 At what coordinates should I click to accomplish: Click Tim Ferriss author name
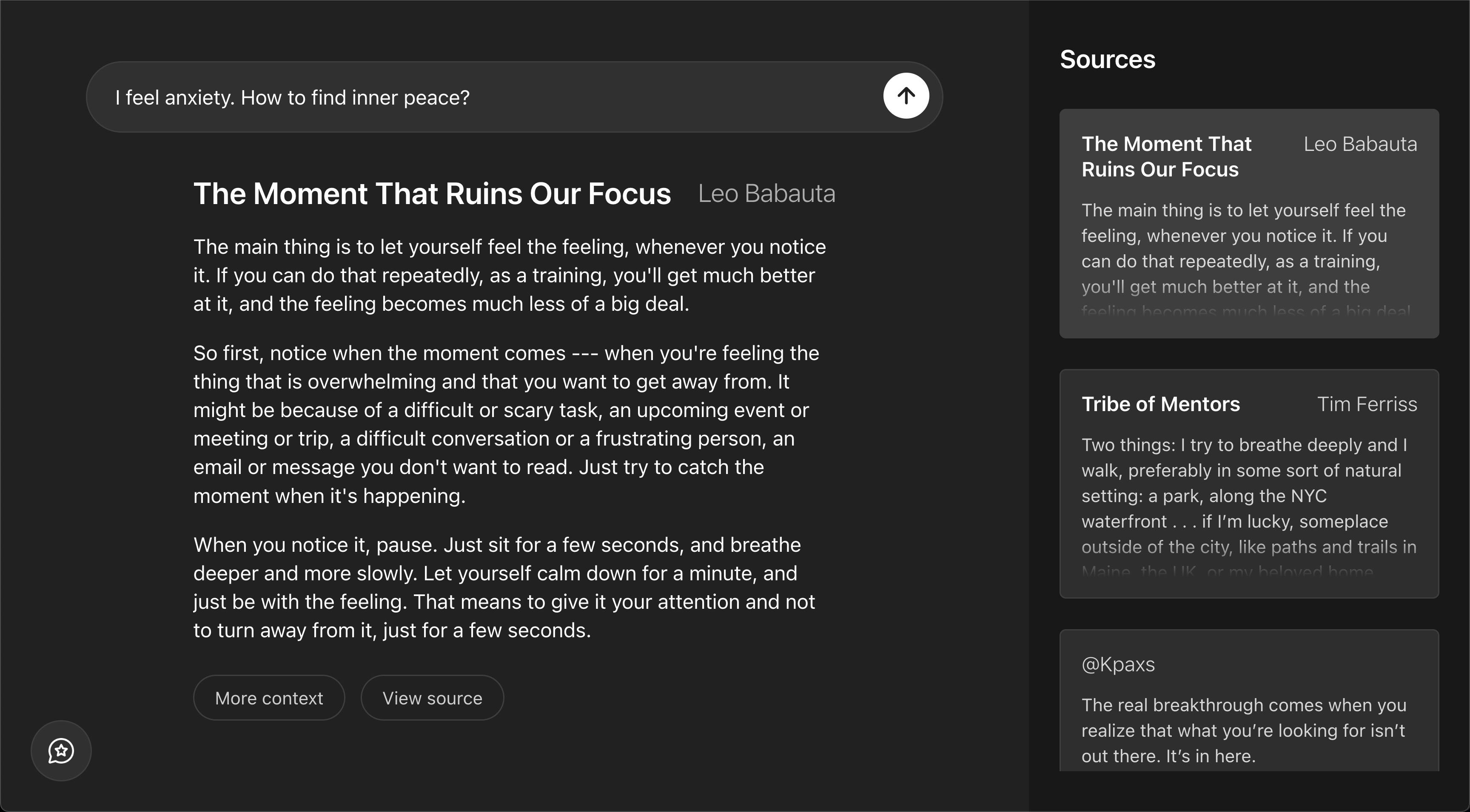point(1367,404)
